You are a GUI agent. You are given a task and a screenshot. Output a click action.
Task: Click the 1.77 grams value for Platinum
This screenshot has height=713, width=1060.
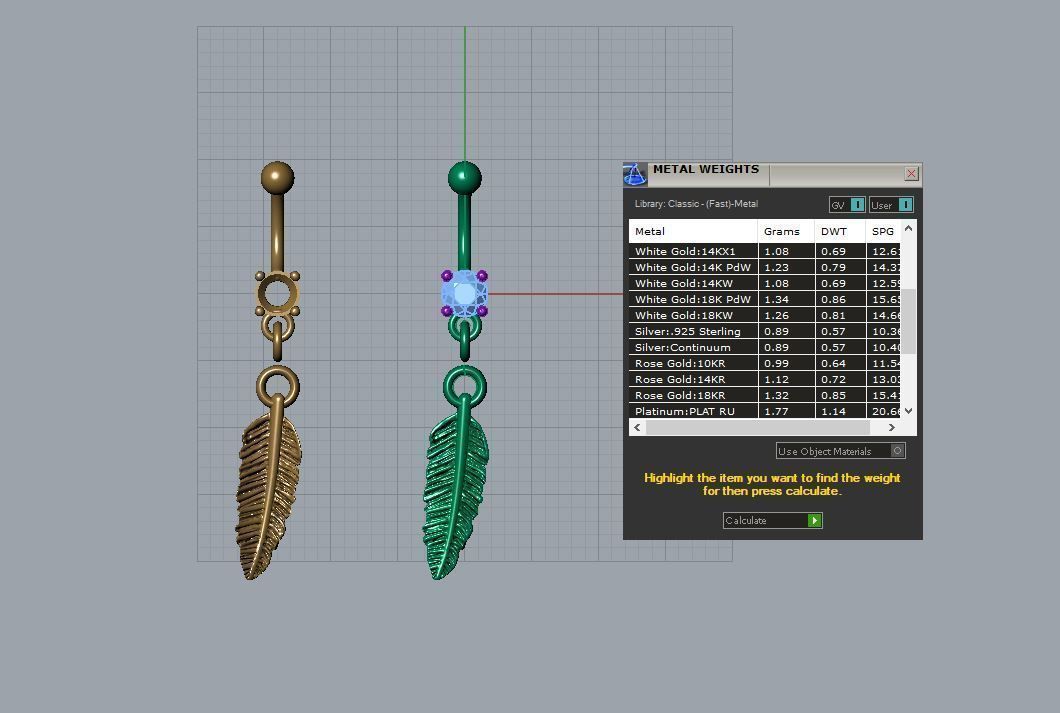click(x=776, y=411)
